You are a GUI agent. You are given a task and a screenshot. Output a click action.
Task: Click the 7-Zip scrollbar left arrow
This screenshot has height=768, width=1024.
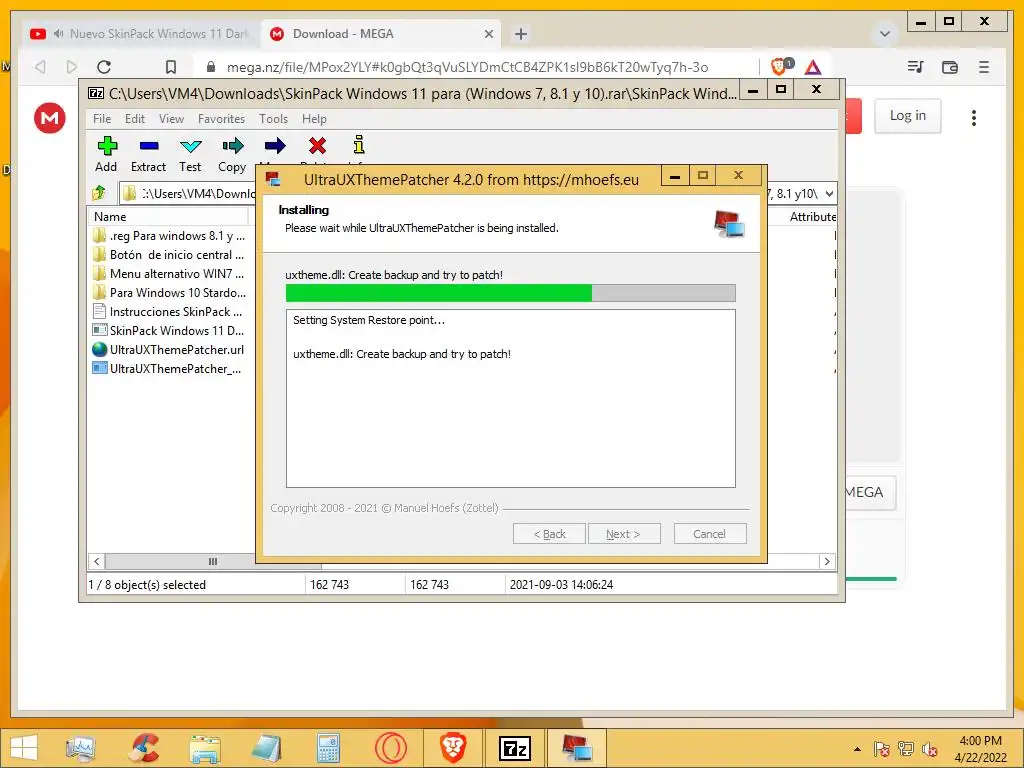pyautogui.click(x=97, y=561)
